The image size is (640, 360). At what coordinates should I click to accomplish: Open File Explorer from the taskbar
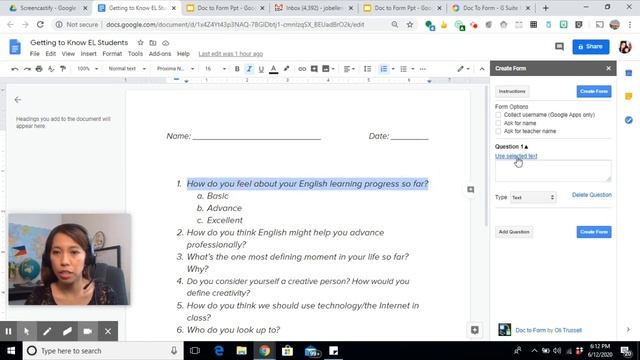(242, 351)
